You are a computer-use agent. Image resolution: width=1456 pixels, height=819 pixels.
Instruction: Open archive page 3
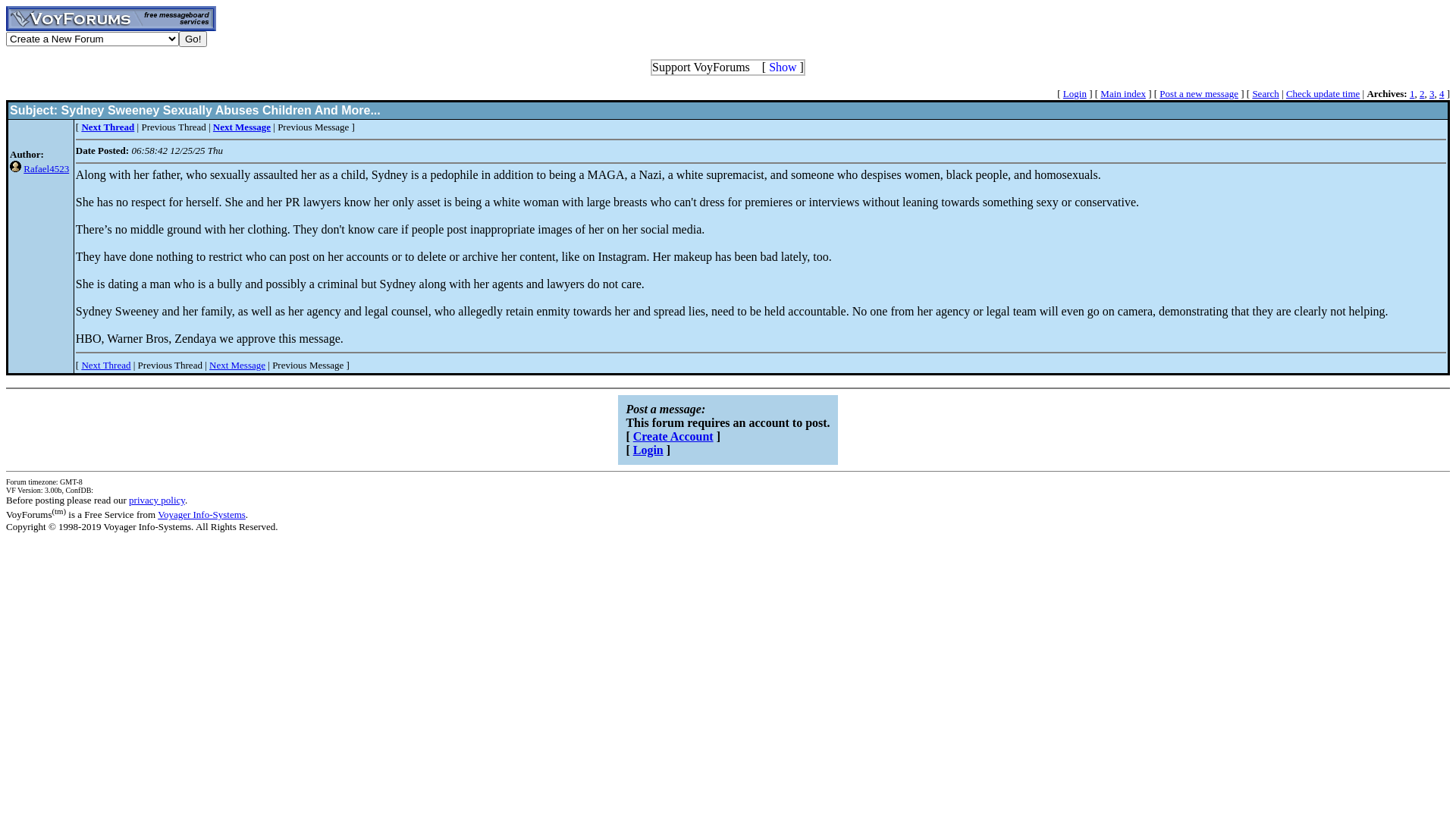click(x=1432, y=94)
